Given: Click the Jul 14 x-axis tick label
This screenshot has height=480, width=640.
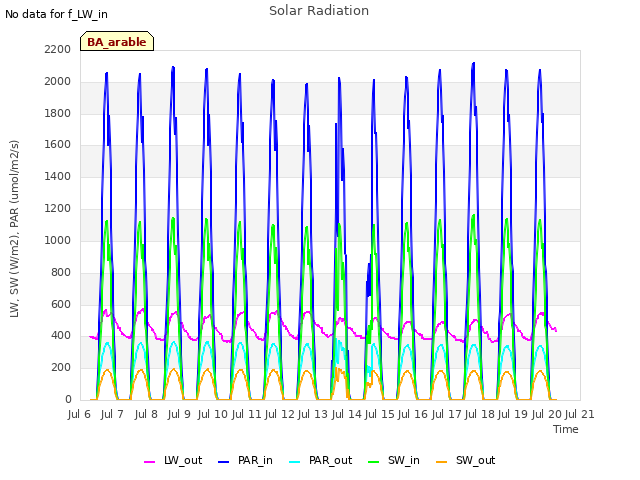Looking at the screenshot, I should click(347, 414).
